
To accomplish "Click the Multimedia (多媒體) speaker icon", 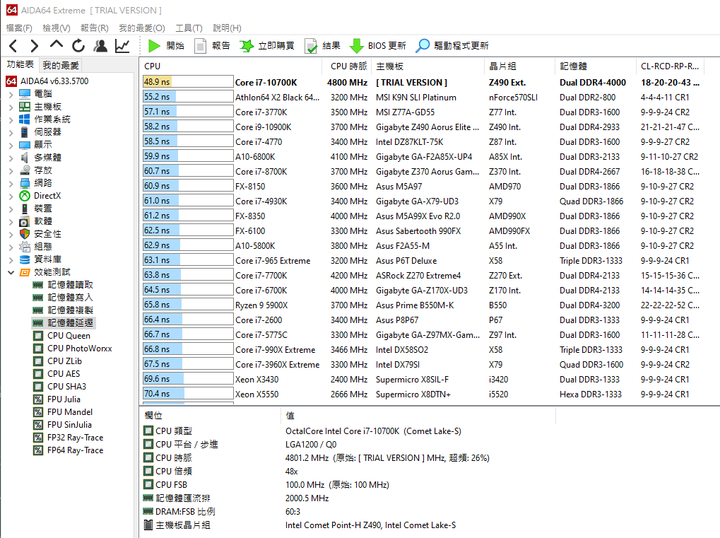I will (x=25, y=157).
